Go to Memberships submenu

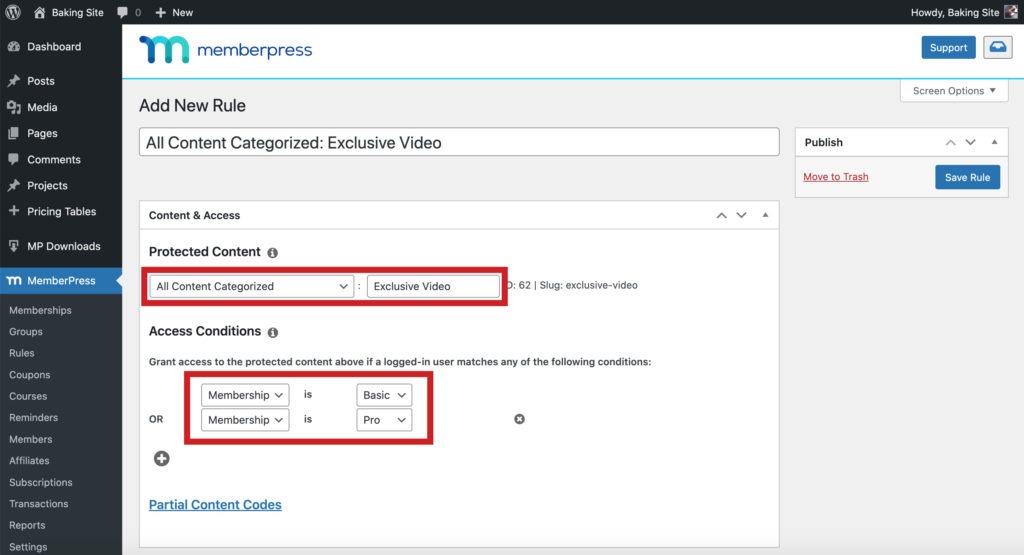click(40, 310)
